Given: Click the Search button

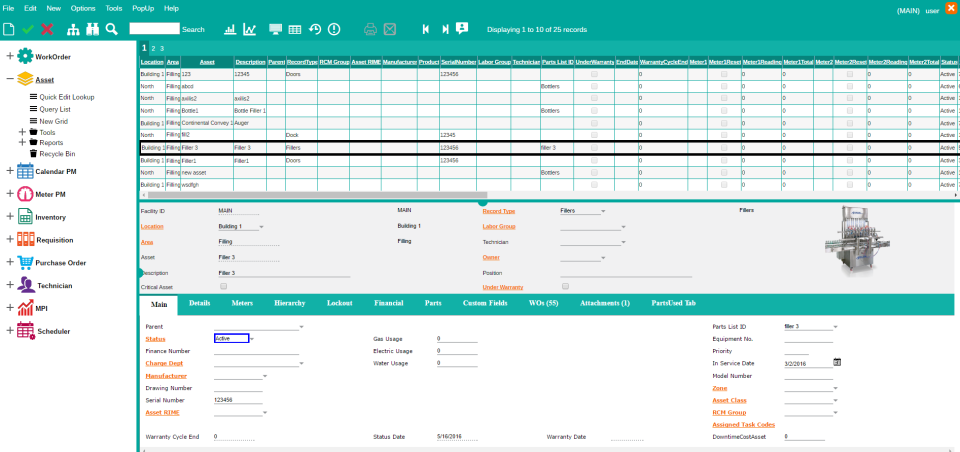Looking at the screenshot, I should pyautogui.click(x=193, y=29).
